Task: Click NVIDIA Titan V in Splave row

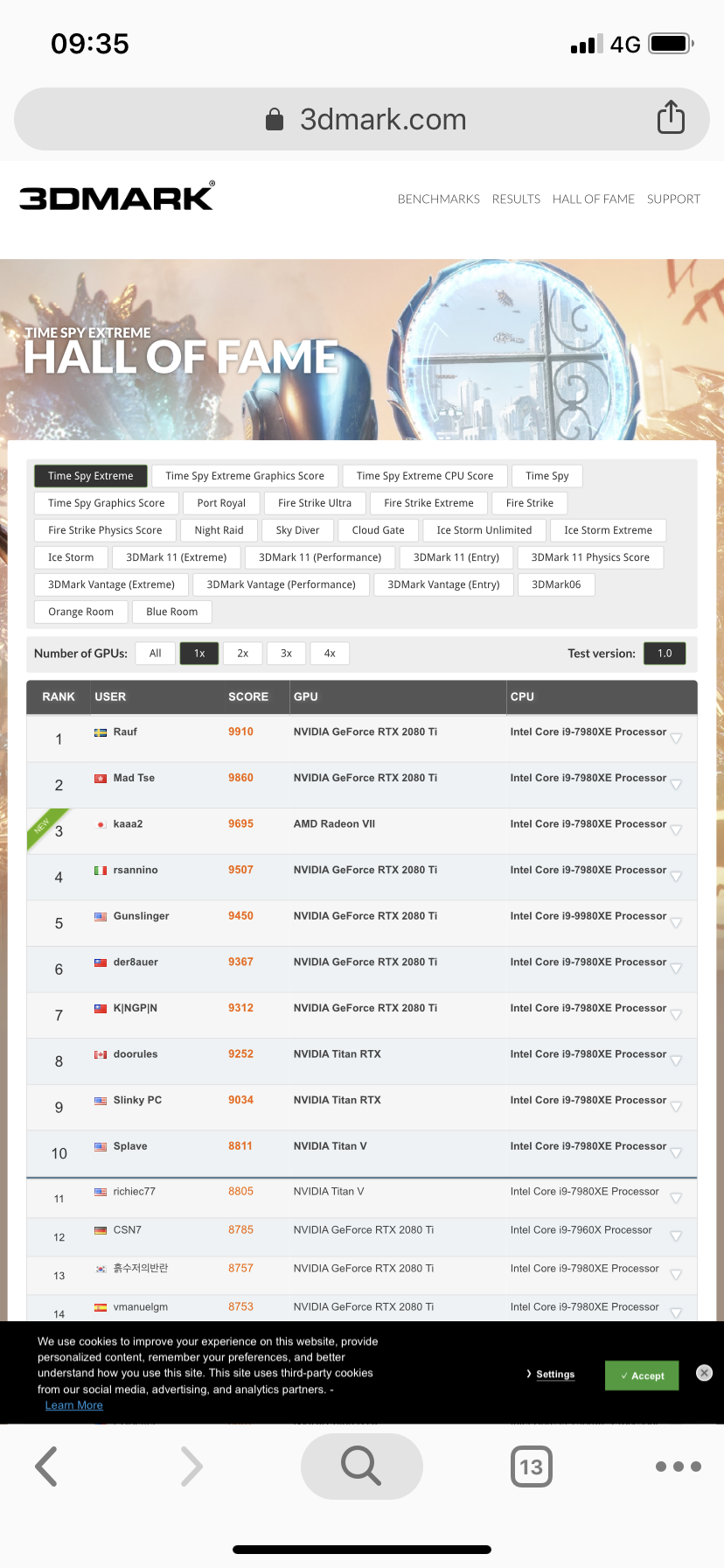Action: pos(330,1146)
